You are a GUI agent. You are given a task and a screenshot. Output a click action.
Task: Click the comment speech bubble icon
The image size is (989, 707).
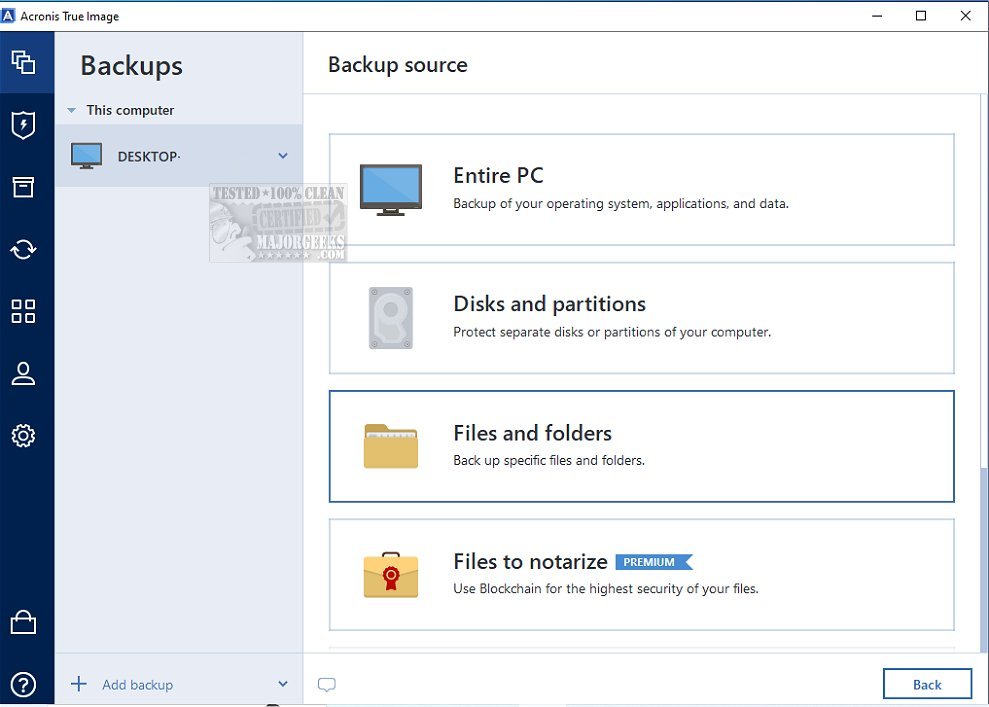pyautogui.click(x=327, y=684)
